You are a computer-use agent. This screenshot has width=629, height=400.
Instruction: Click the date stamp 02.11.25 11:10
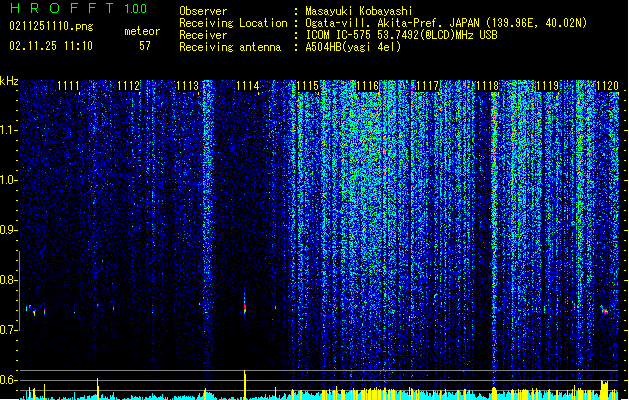pos(51,46)
